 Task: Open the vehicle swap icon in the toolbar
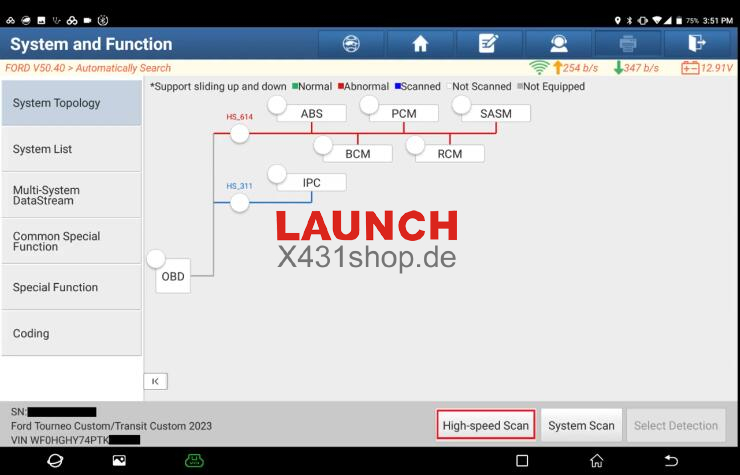pyautogui.click(x=351, y=44)
